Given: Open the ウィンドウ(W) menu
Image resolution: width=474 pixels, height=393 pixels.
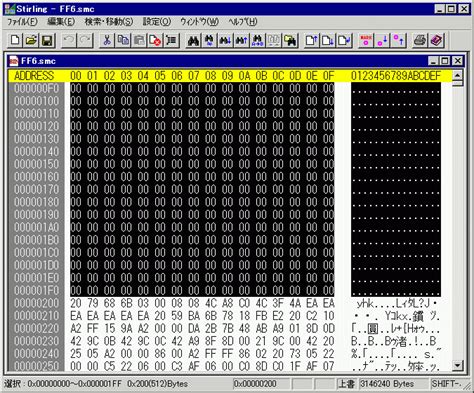Looking at the screenshot, I should (199, 22).
